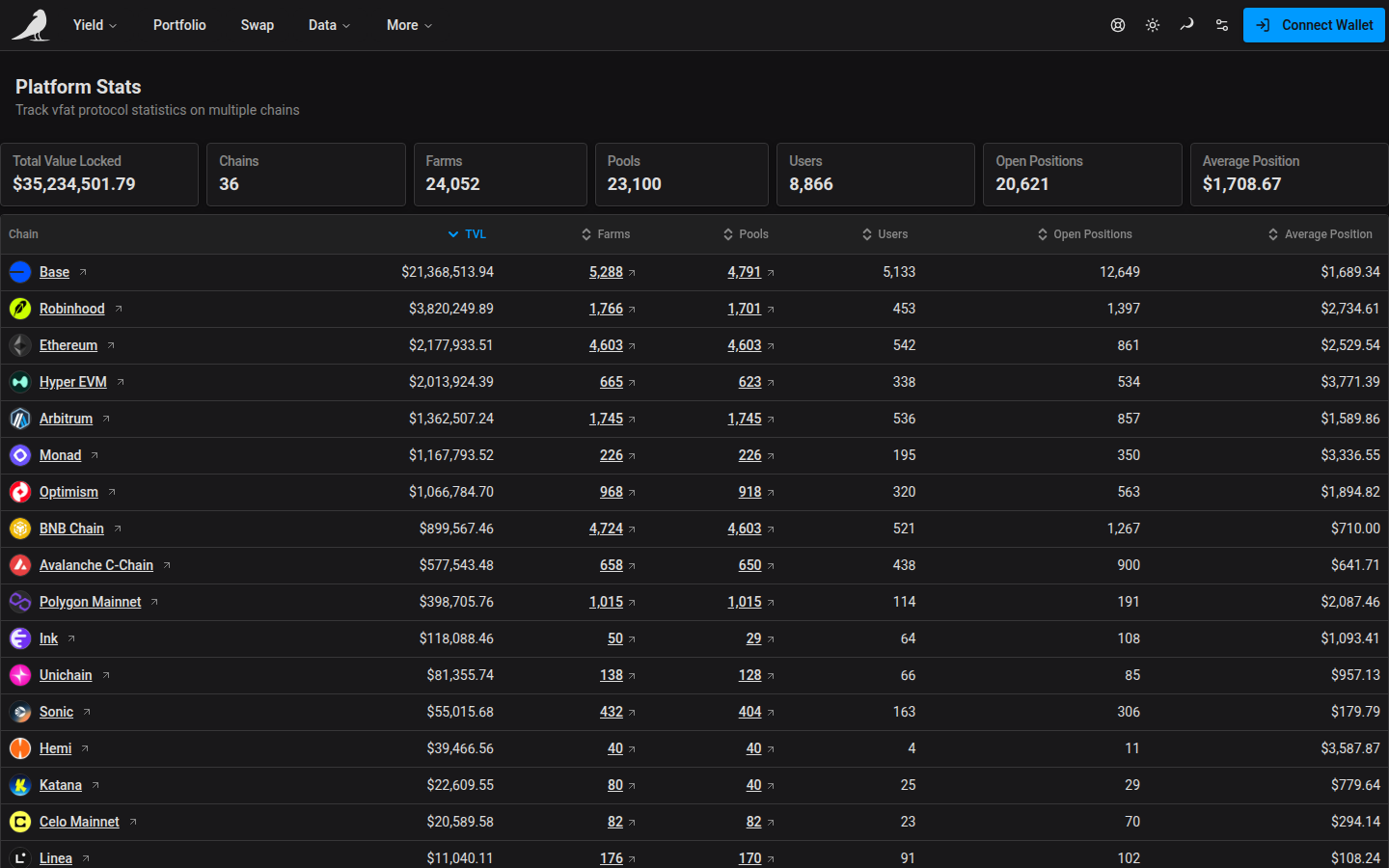Click the sickle icon in the header
1389x868 pixels.
(x=1187, y=25)
